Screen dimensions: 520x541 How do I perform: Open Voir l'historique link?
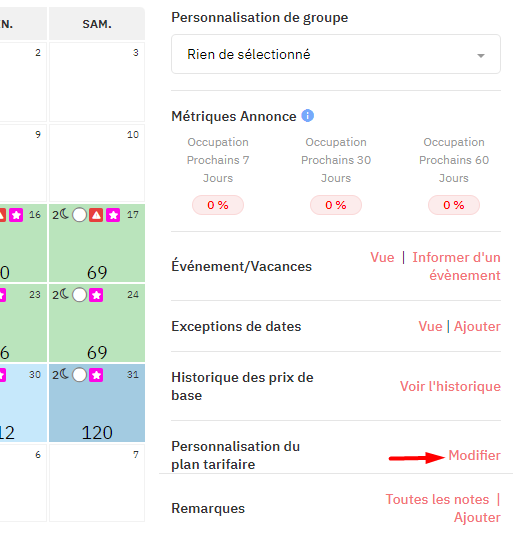click(450, 386)
